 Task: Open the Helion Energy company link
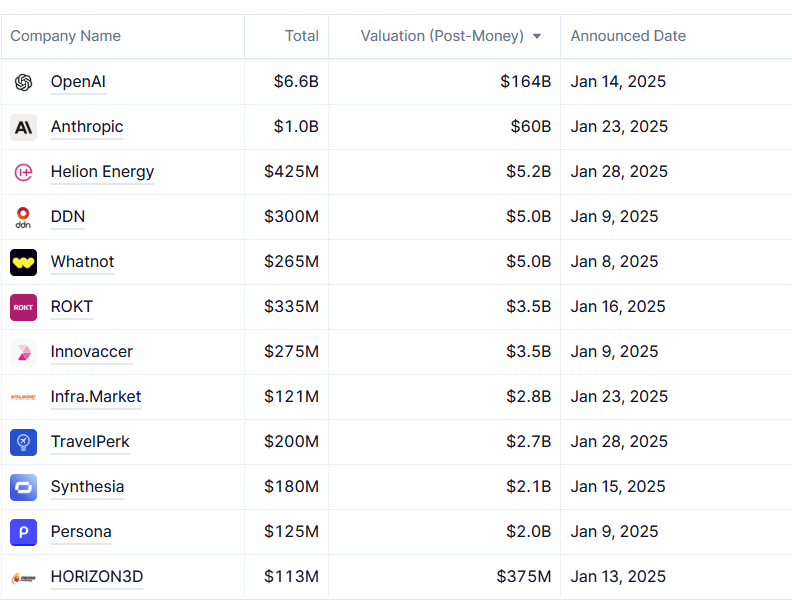coord(103,172)
